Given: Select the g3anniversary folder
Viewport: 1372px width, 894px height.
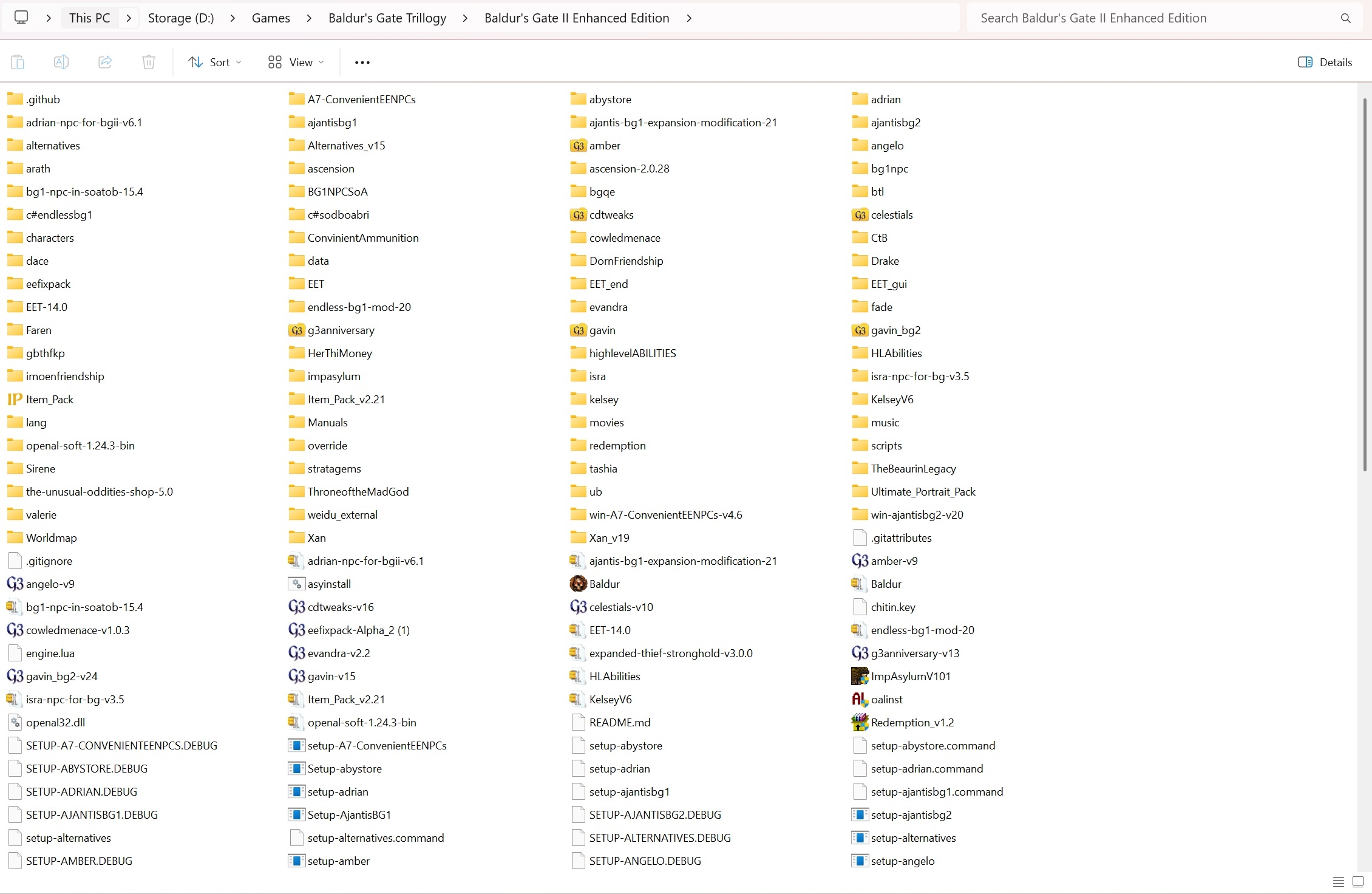Looking at the screenshot, I should pyautogui.click(x=331, y=330).
